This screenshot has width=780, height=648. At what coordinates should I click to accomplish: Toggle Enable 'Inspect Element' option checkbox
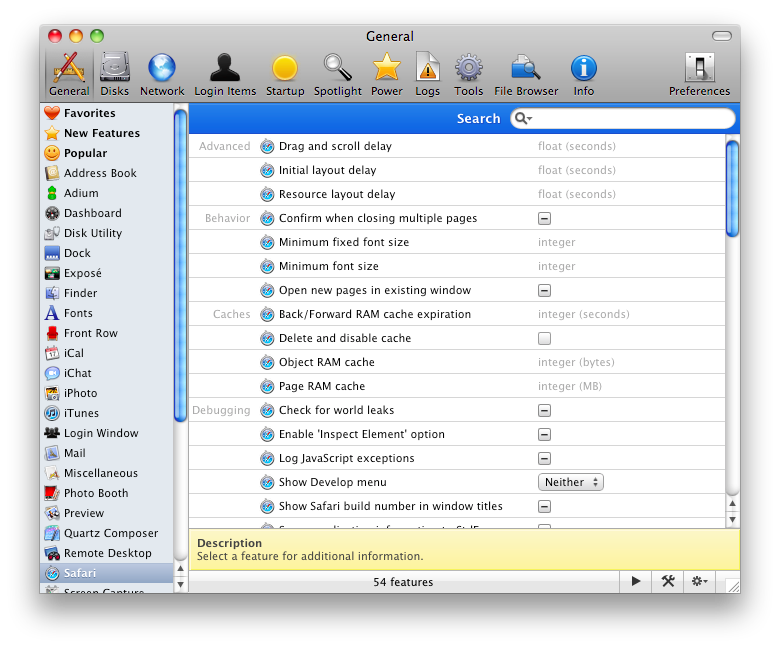coord(544,435)
